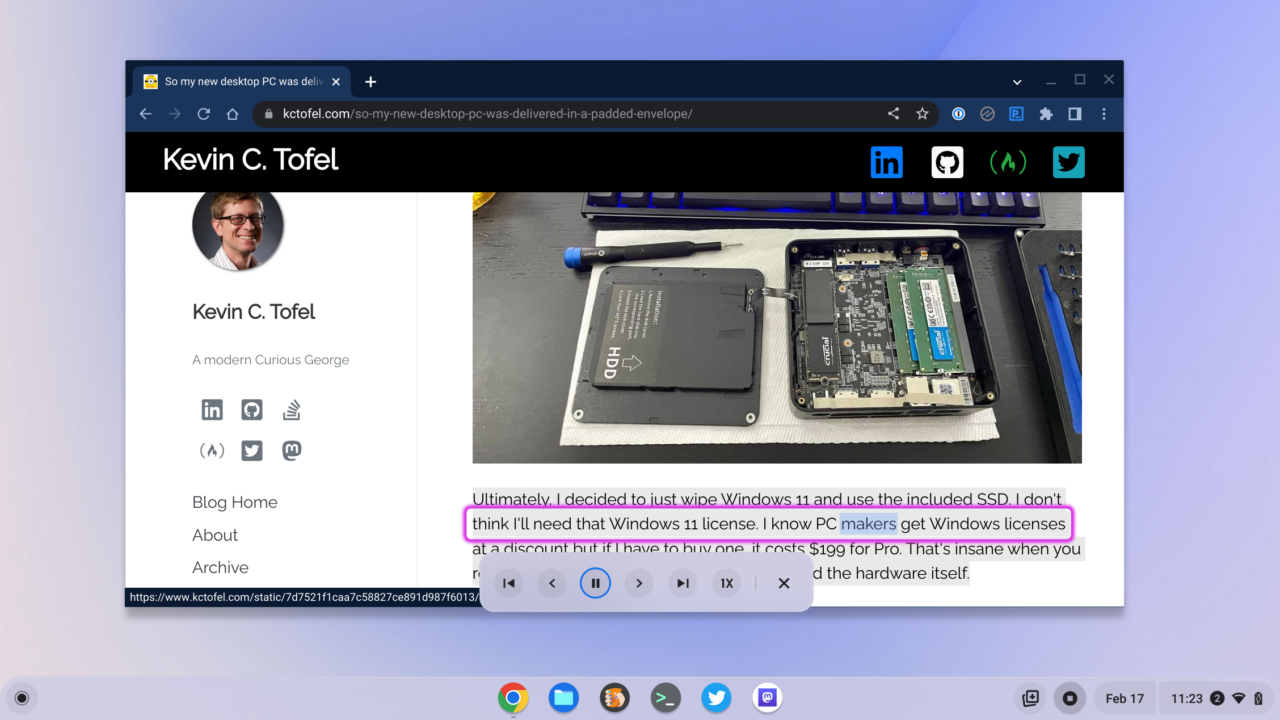
Task: Click the URL in the address bar
Action: (x=487, y=114)
